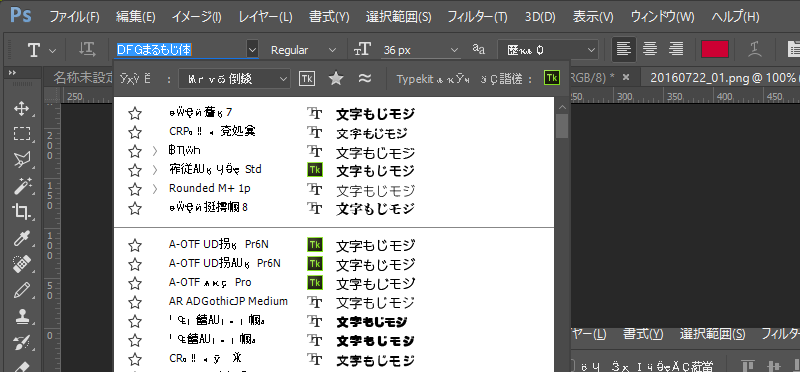800x372 pixels.
Task: Select the Polygonal Lasso tool
Action: (21, 160)
